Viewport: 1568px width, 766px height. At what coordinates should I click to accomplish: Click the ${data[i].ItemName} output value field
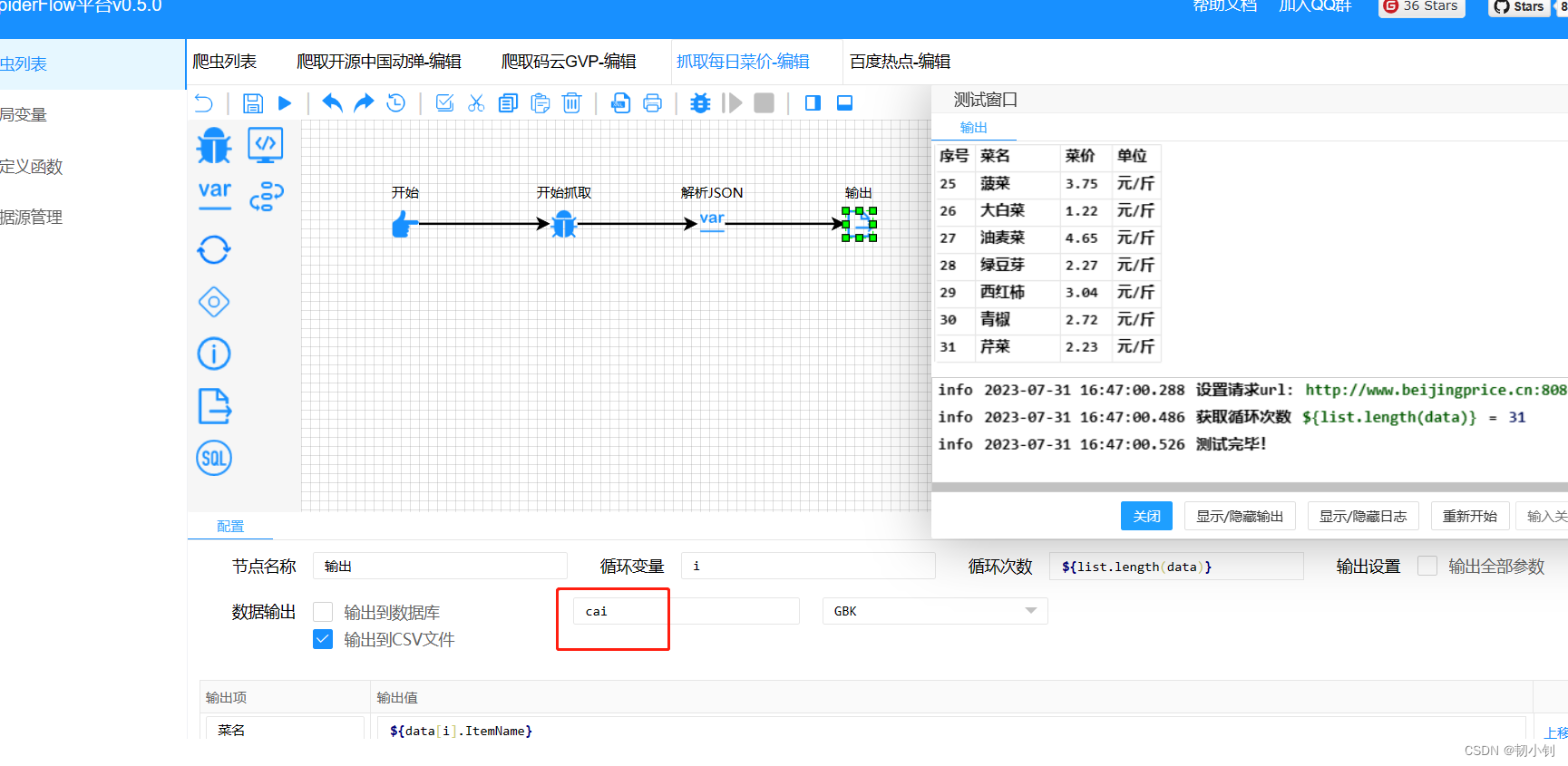pyautogui.click(x=951, y=730)
